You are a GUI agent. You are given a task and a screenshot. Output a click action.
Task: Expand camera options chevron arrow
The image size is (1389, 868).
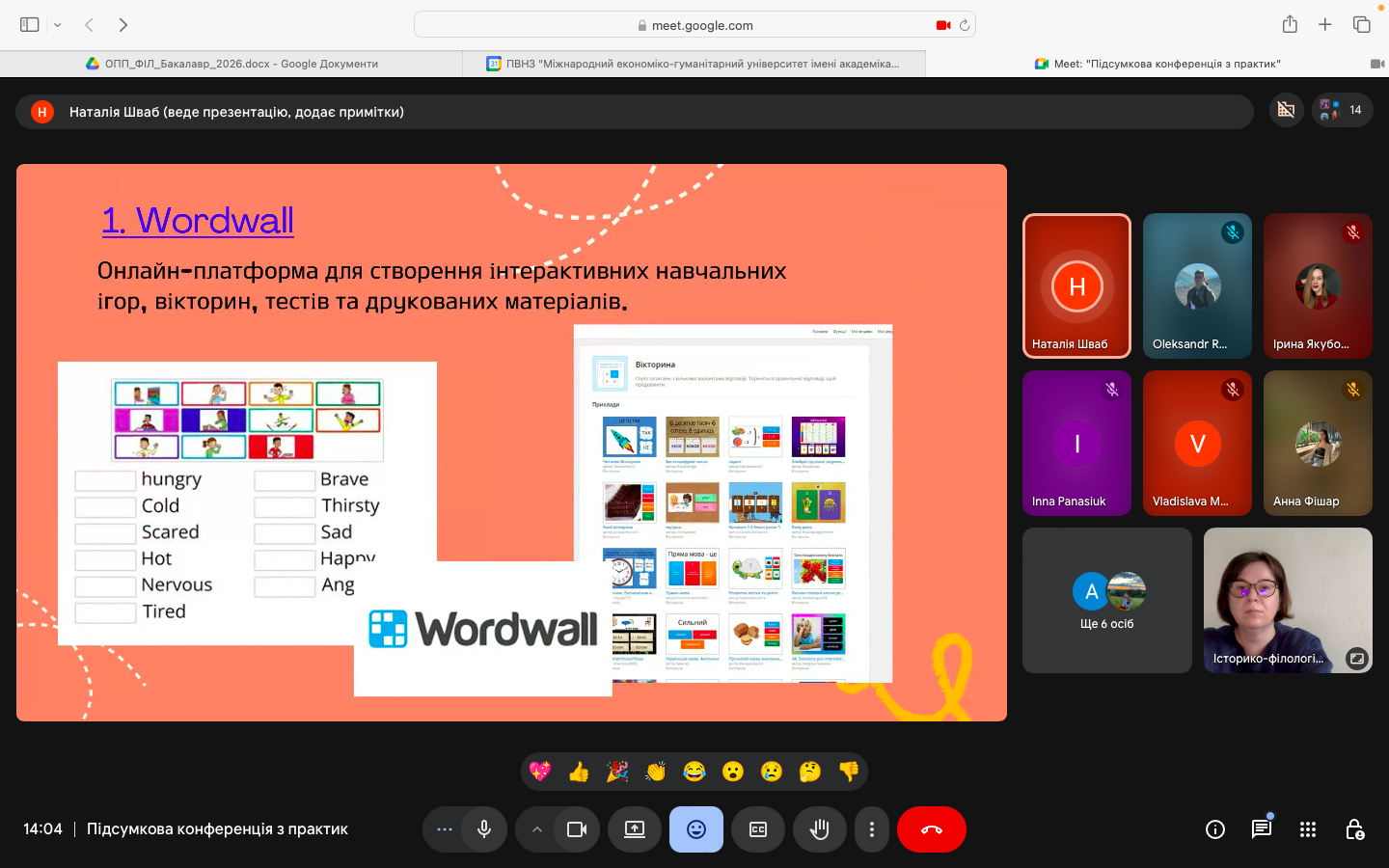(536, 829)
